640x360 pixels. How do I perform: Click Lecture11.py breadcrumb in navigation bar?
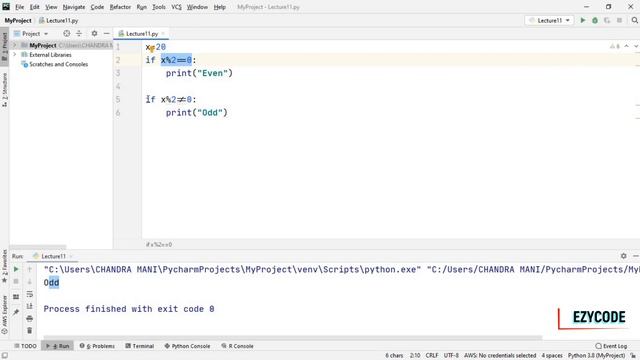point(58,20)
